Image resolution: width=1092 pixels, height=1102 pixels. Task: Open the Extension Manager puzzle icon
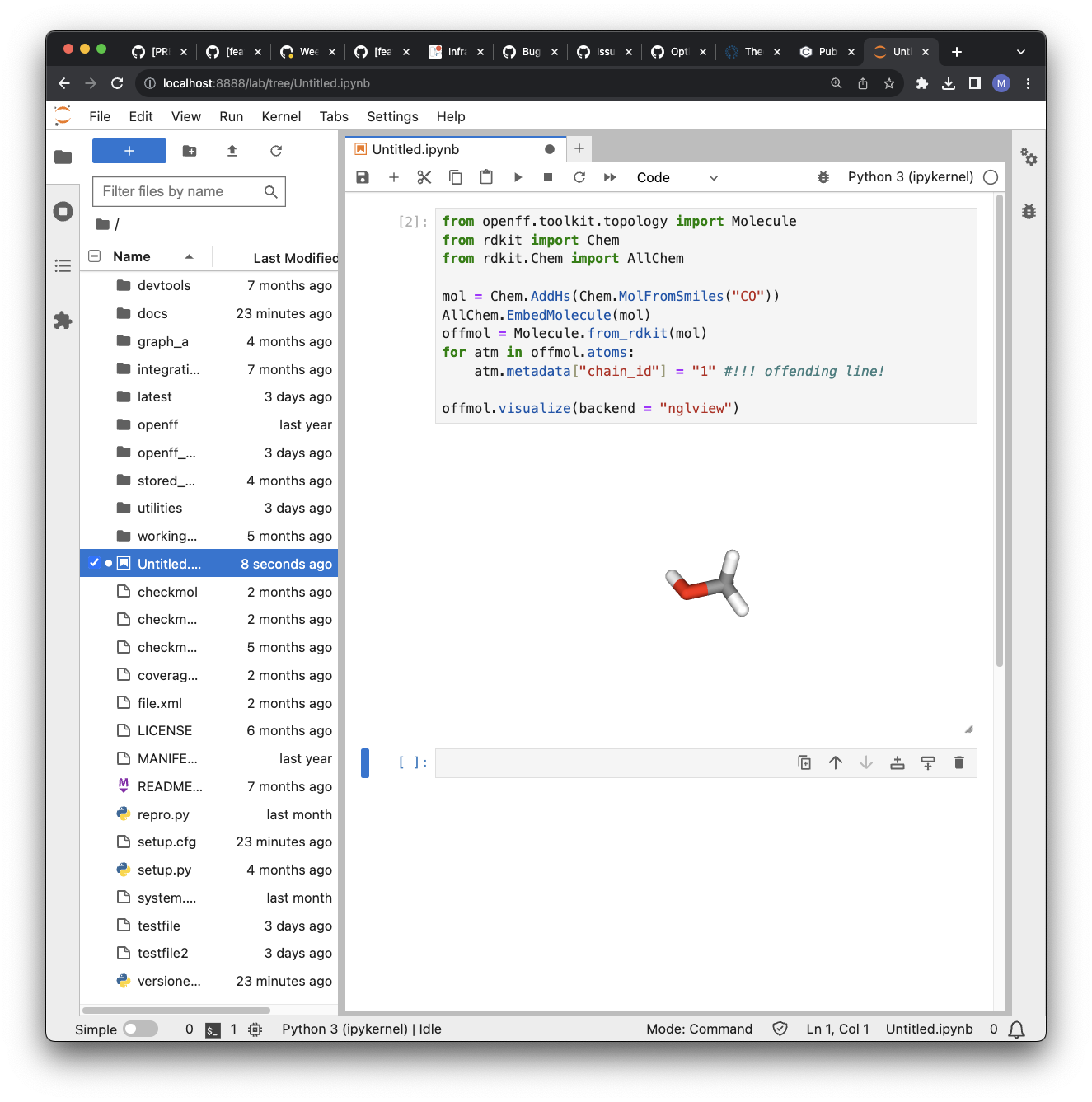pos(63,321)
